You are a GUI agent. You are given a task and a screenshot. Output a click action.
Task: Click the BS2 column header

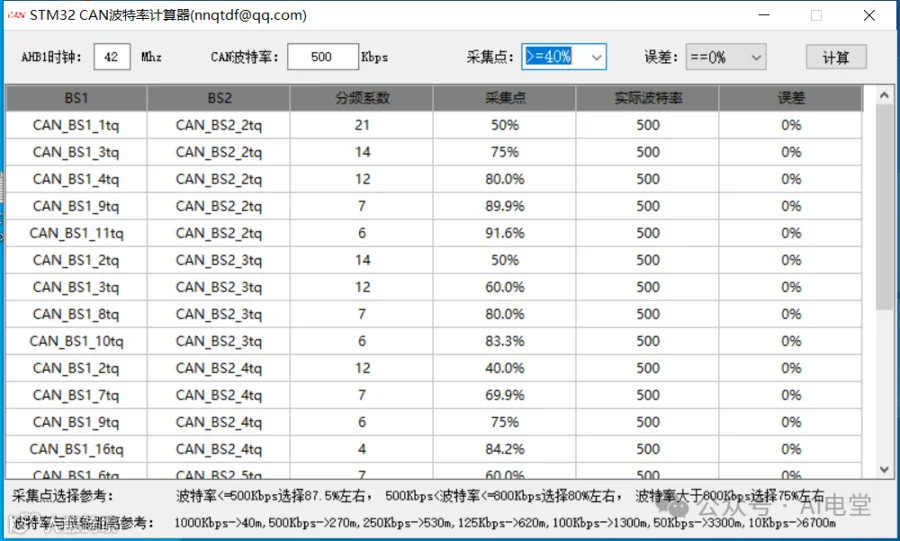pyautogui.click(x=219, y=98)
